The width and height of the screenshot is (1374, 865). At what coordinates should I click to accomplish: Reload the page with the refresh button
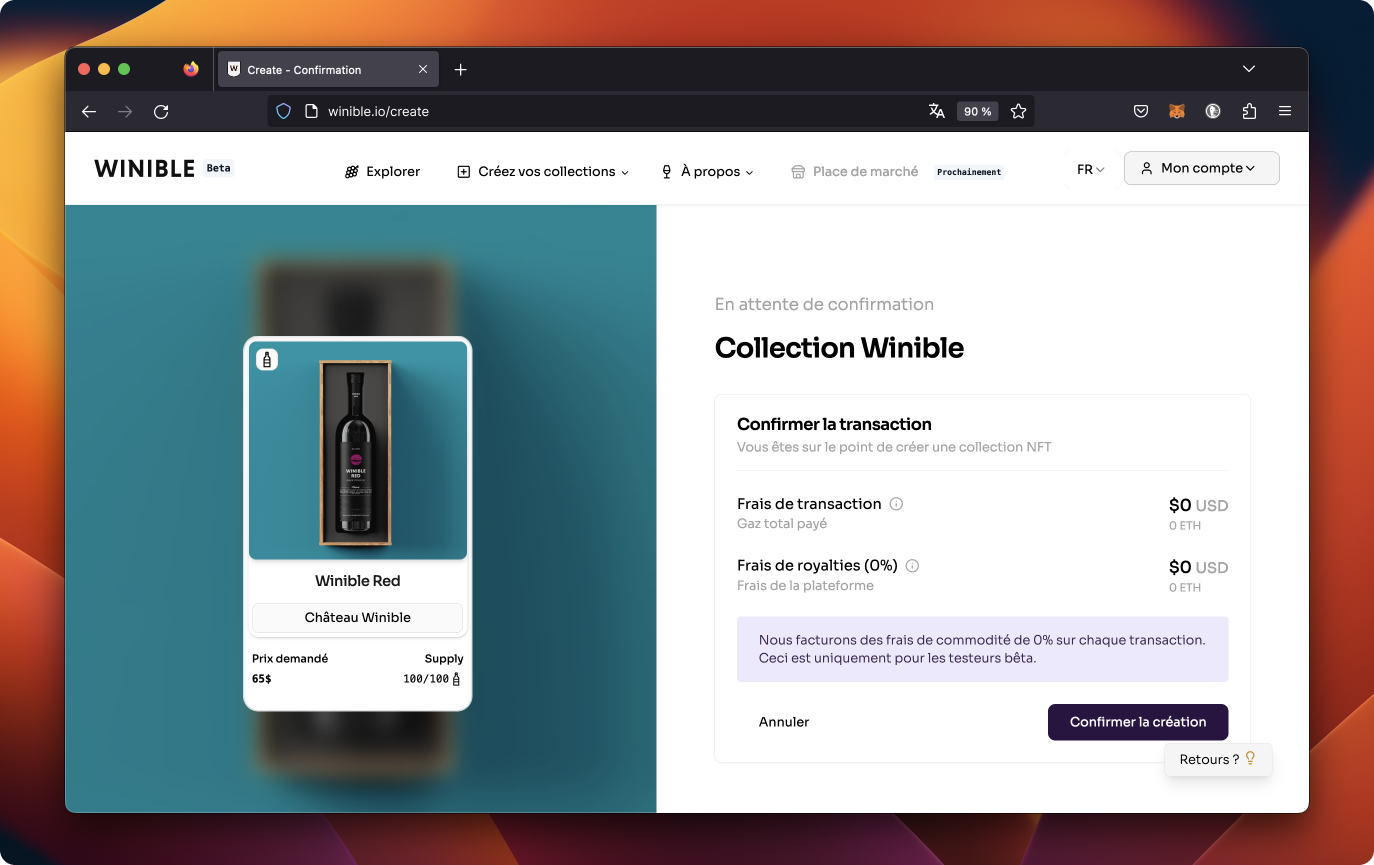161,112
